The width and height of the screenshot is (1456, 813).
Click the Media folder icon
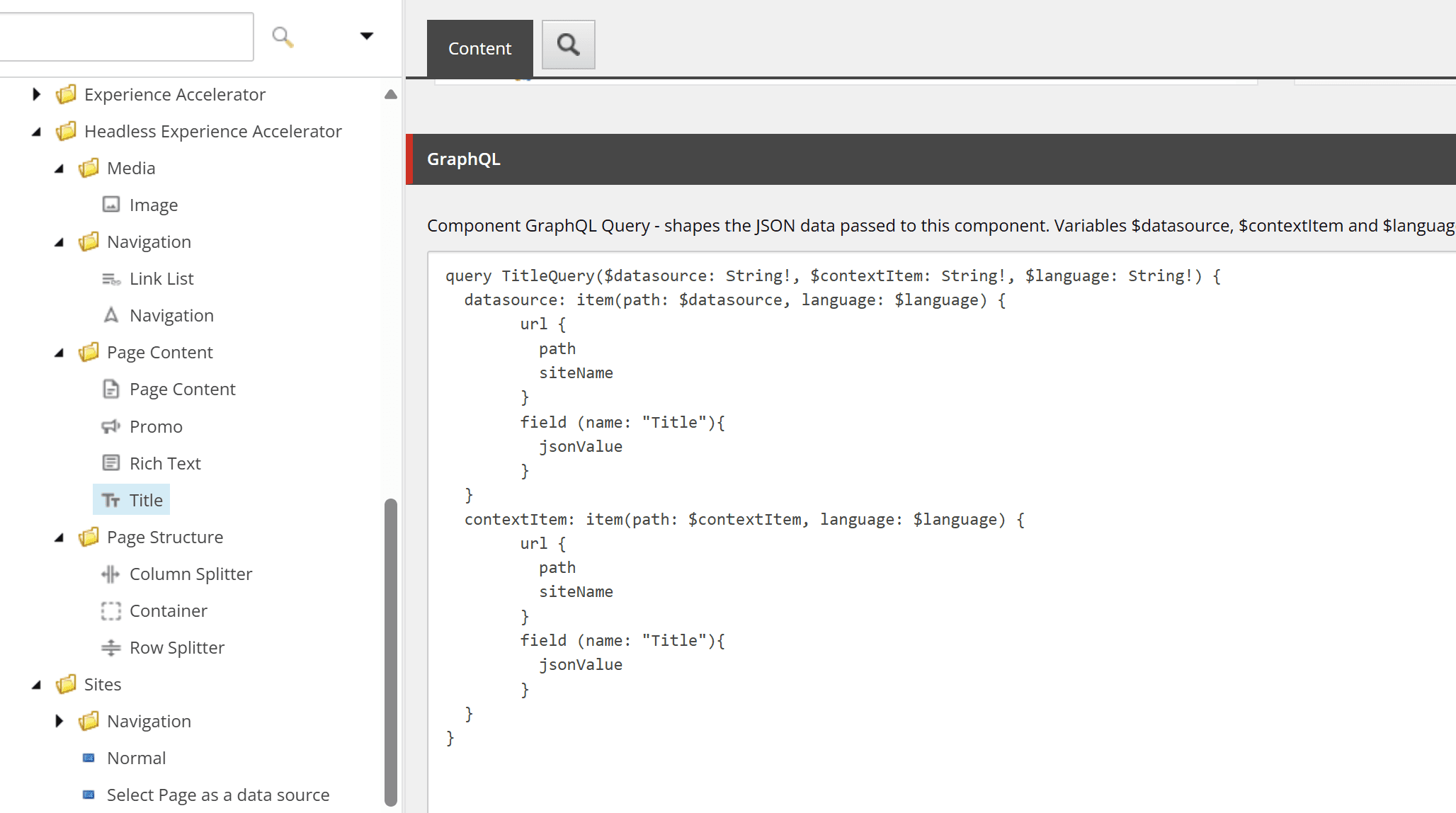point(89,168)
